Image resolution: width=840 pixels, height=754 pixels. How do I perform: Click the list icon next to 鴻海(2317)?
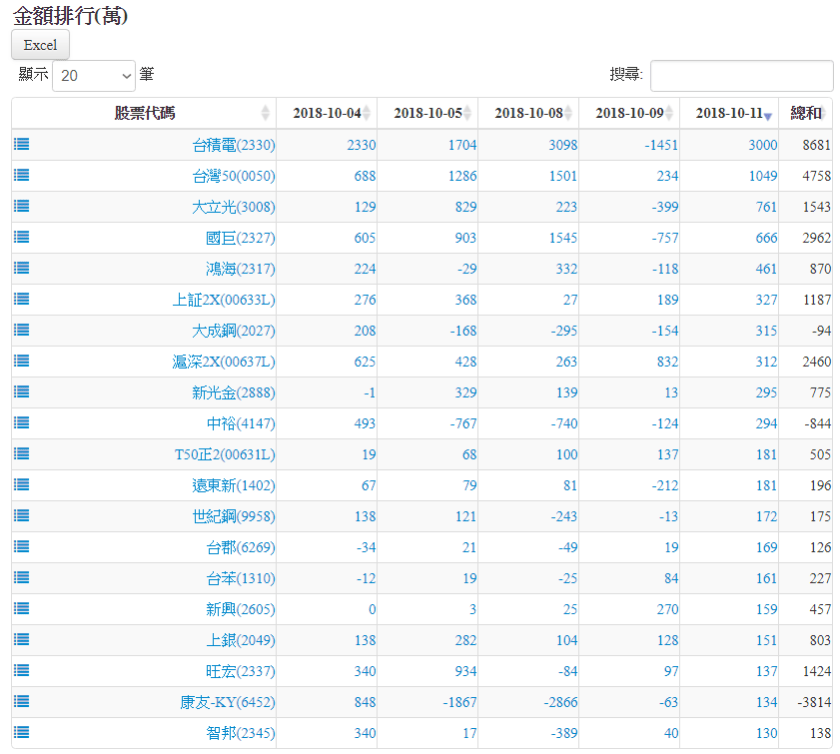click(x=22, y=268)
